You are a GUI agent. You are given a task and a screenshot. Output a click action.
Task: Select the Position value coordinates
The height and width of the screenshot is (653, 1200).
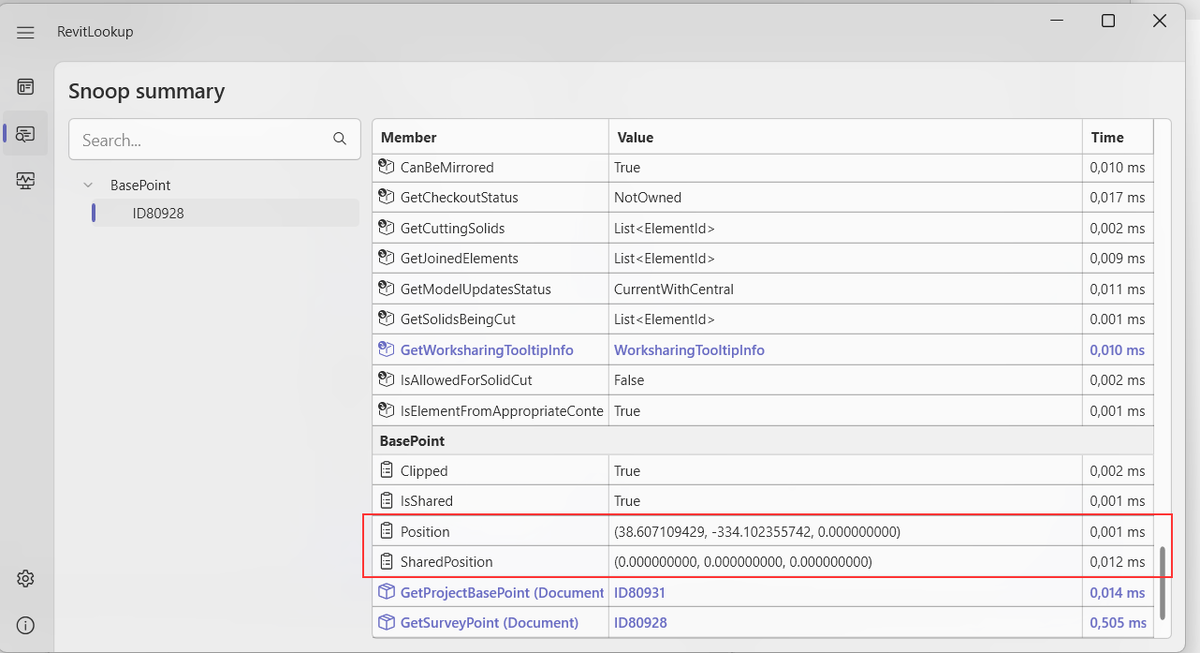click(x=757, y=531)
